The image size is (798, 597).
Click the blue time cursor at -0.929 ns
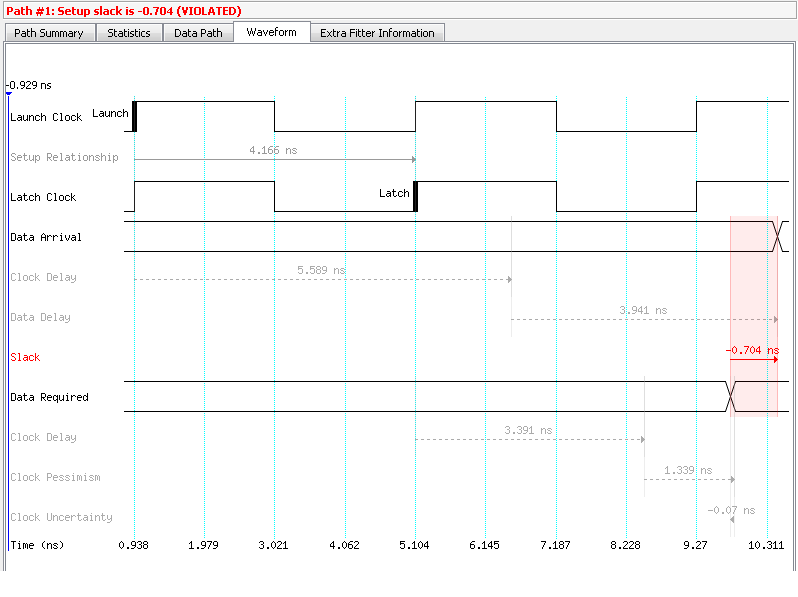(8, 94)
